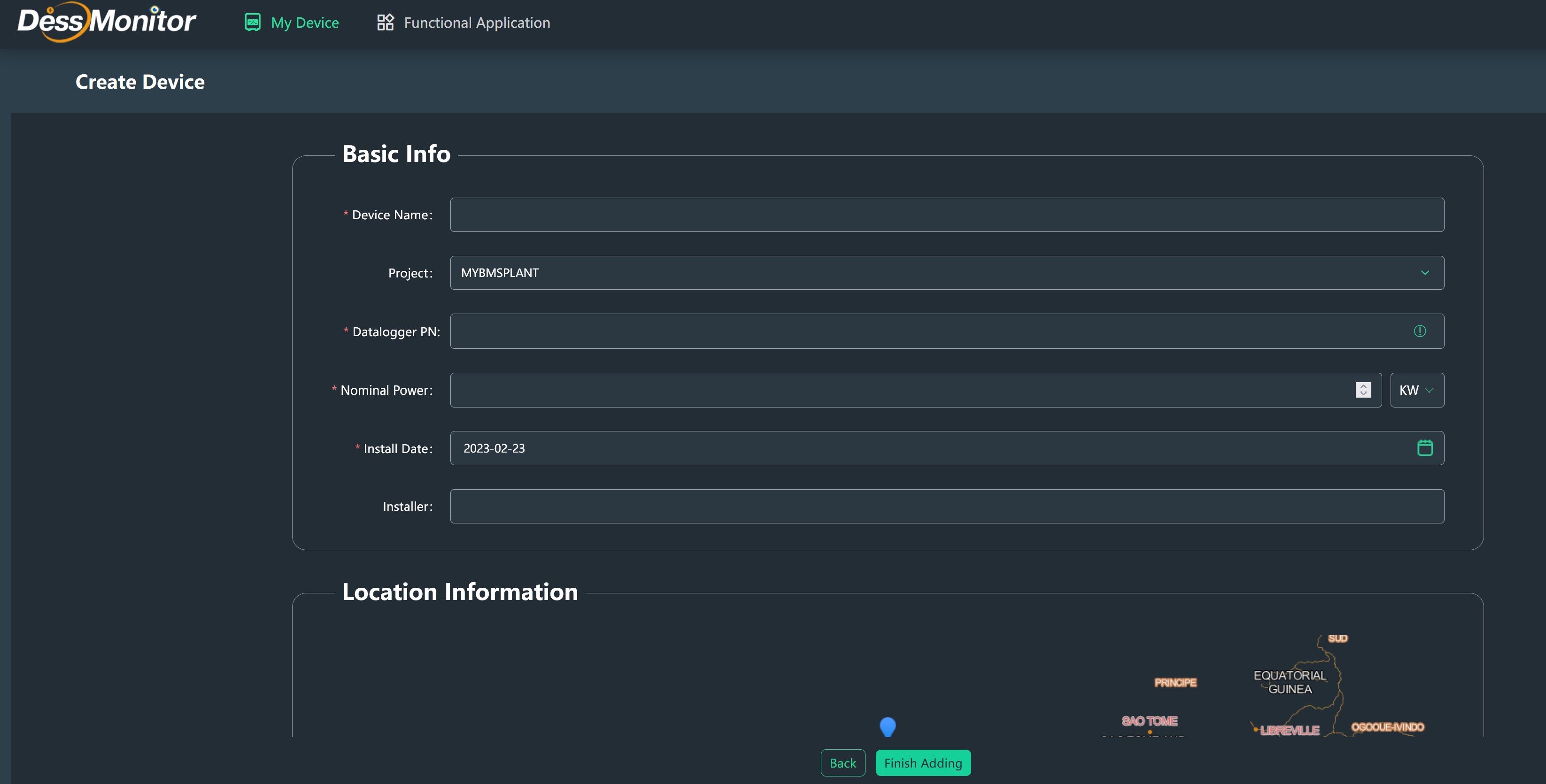The width and height of the screenshot is (1546, 784).
Task: Click the Nominal Power spinner arrows
Action: click(x=1363, y=390)
